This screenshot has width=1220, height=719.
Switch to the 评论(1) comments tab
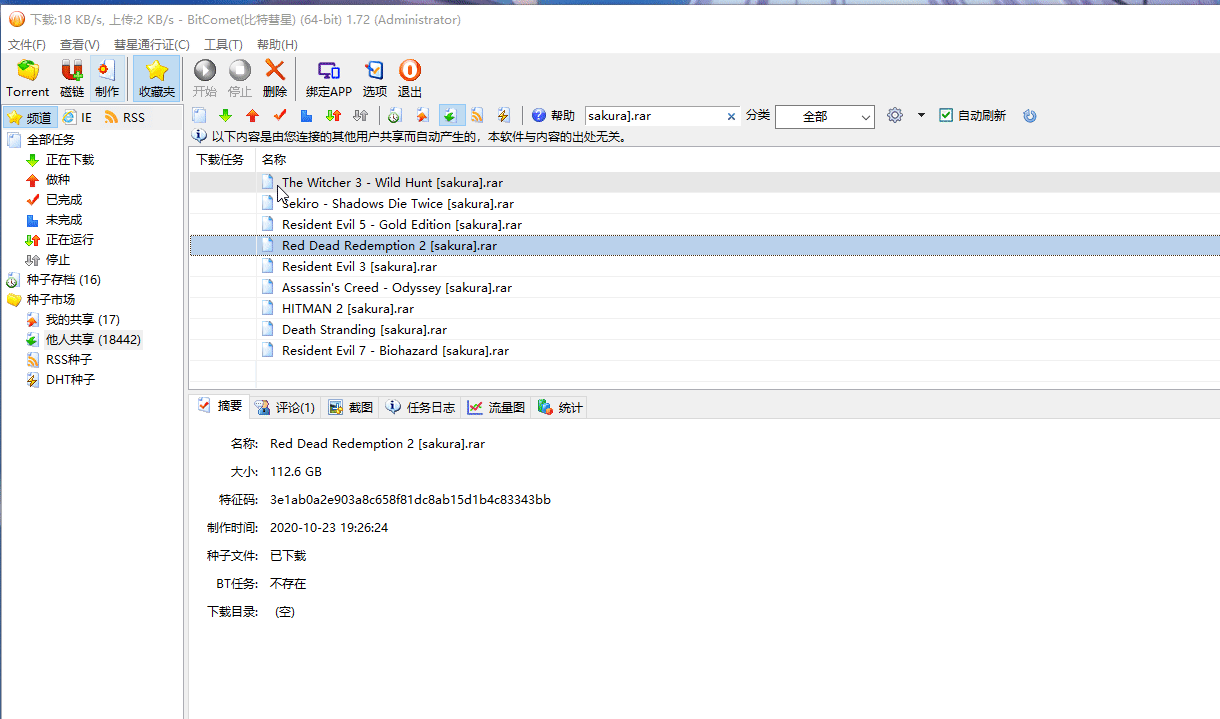click(x=285, y=407)
